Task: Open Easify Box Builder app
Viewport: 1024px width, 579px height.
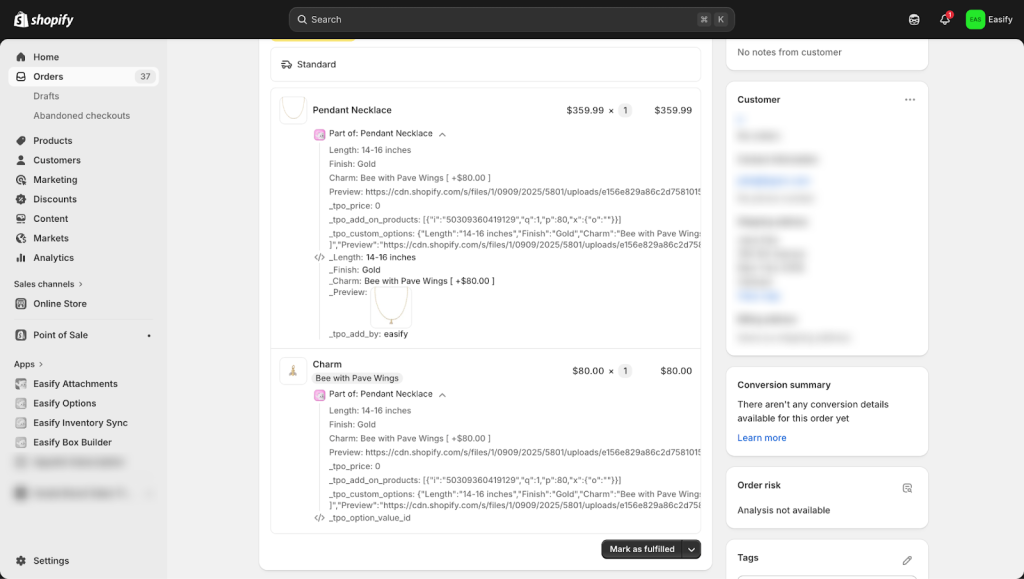Action: (72, 442)
